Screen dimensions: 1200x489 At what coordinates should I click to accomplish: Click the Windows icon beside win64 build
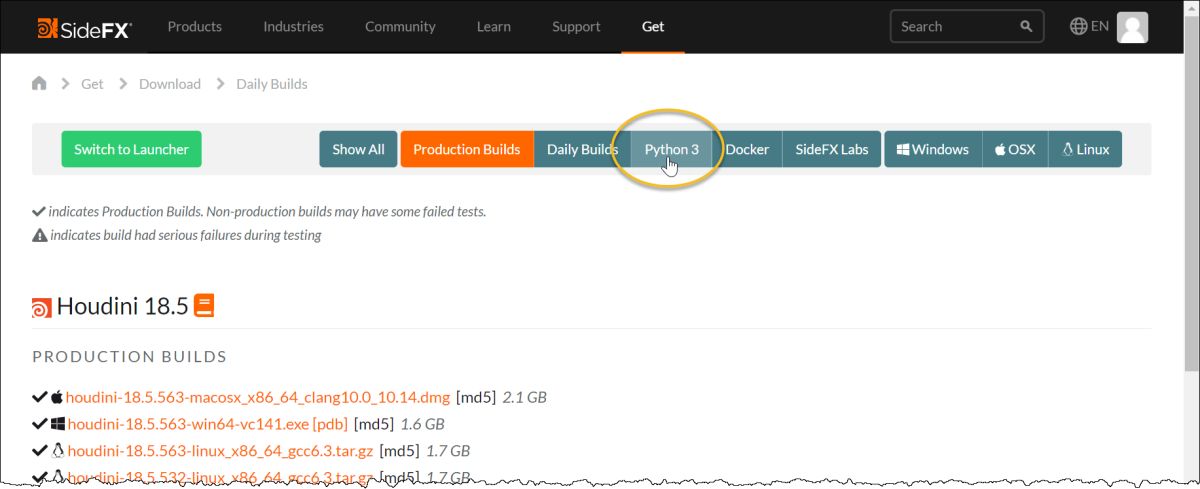click(x=58, y=424)
